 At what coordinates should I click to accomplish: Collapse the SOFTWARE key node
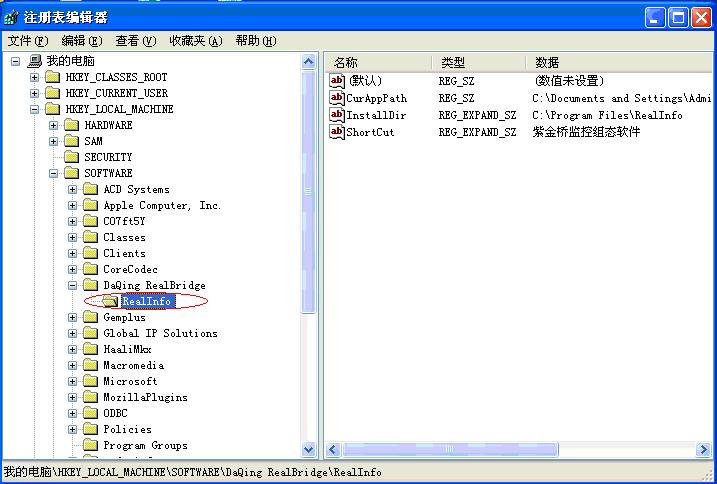(53, 173)
